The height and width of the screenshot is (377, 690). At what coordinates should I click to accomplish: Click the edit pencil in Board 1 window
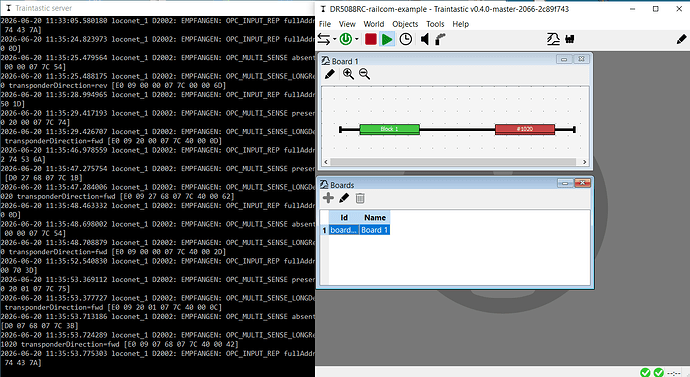click(330, 74)
